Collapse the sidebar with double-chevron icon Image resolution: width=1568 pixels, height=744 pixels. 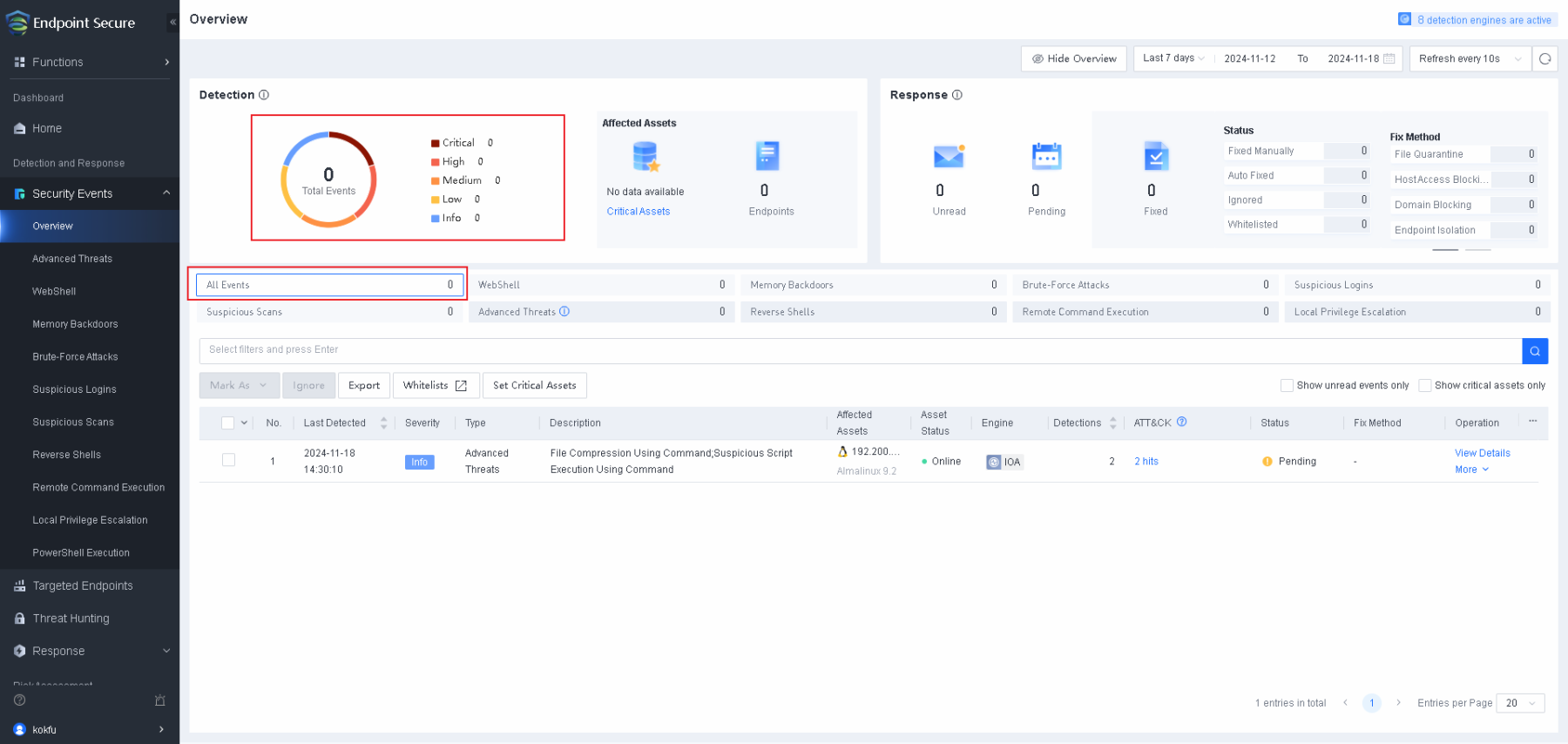tap(172, 22)
